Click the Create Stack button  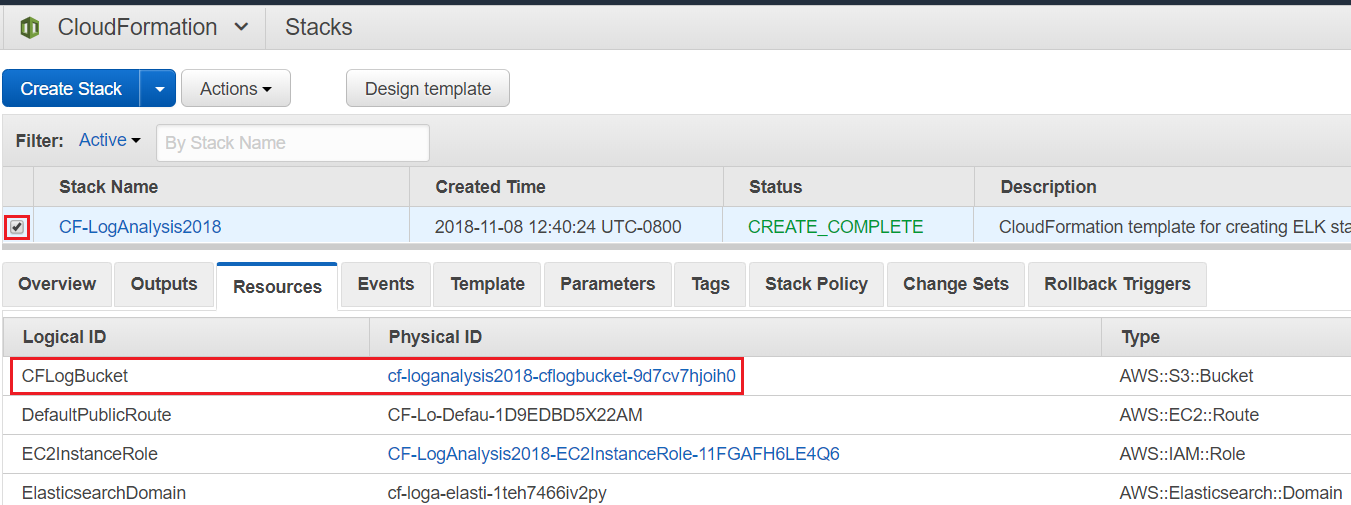pos(71,88)
